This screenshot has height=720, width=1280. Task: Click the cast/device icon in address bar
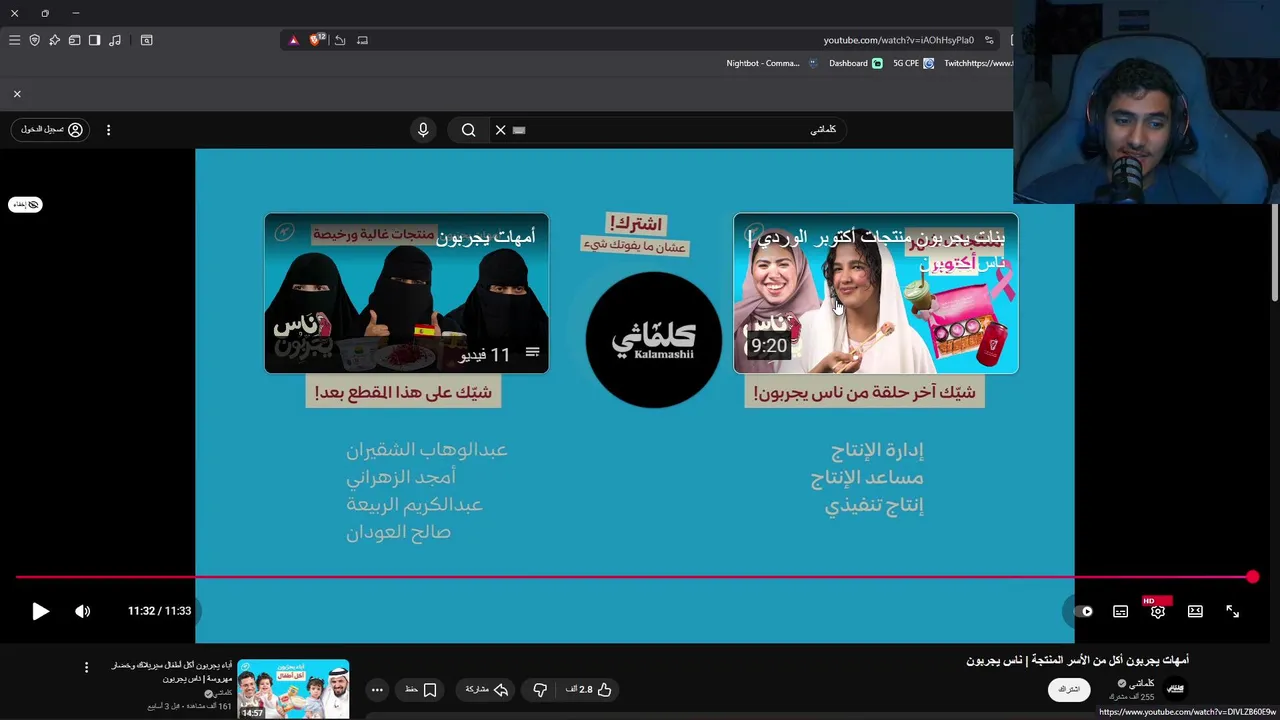click(362, 40)
